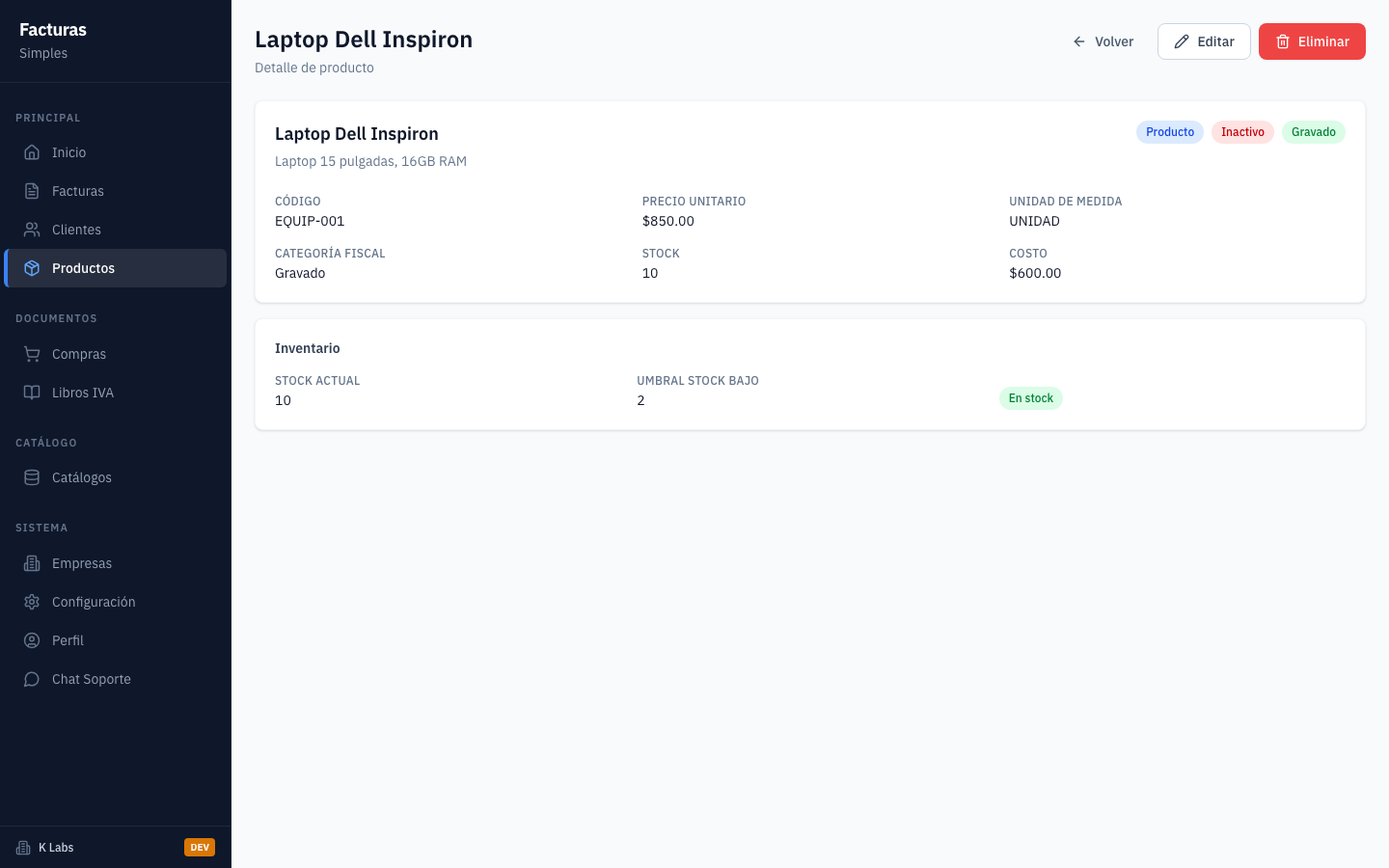The width and height of the screenshot is (1389, 868).
Task: Click the description Laptop 15 pulgadas, 16GB RAM
Action: (x=370, y=161)
